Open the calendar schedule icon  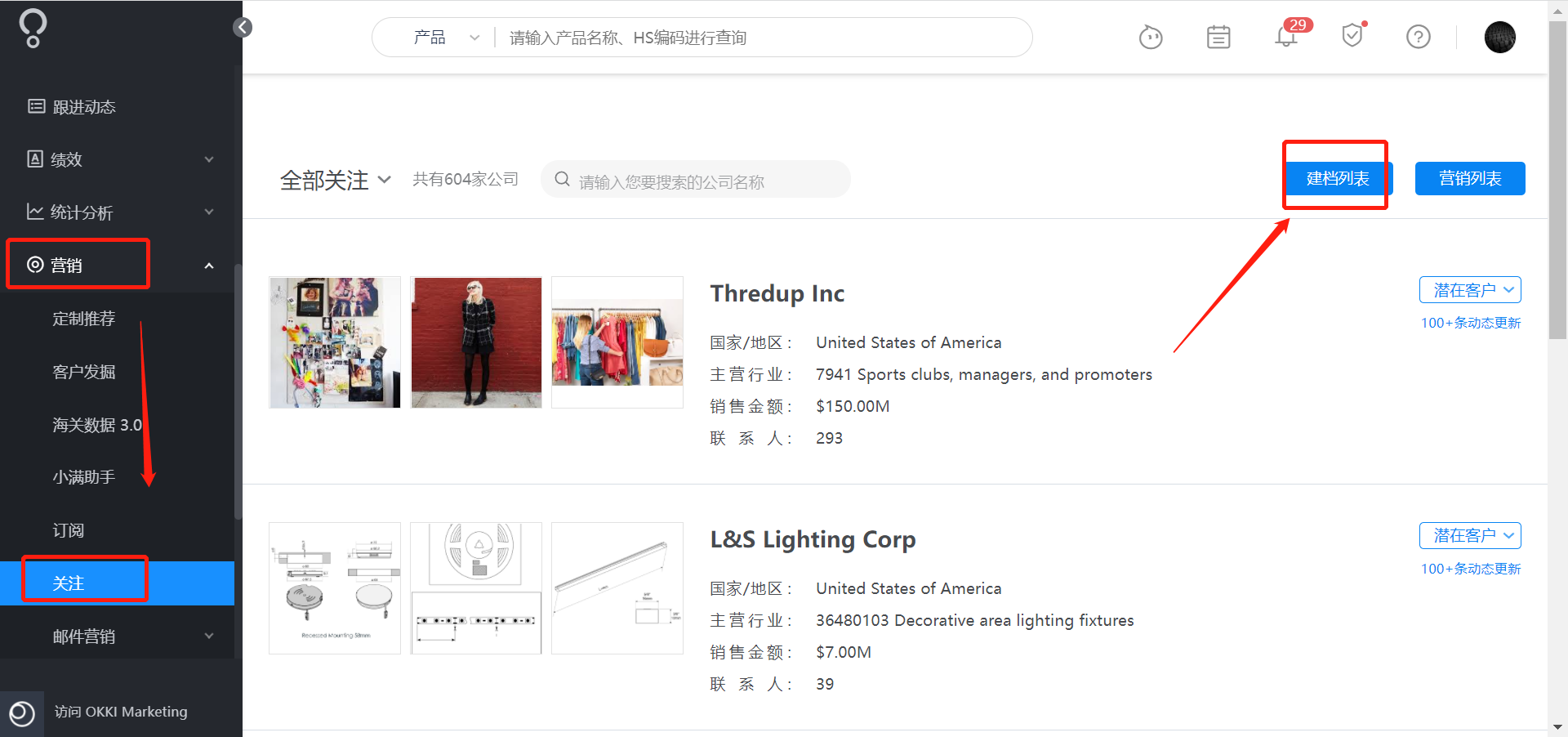[1218, 37]
